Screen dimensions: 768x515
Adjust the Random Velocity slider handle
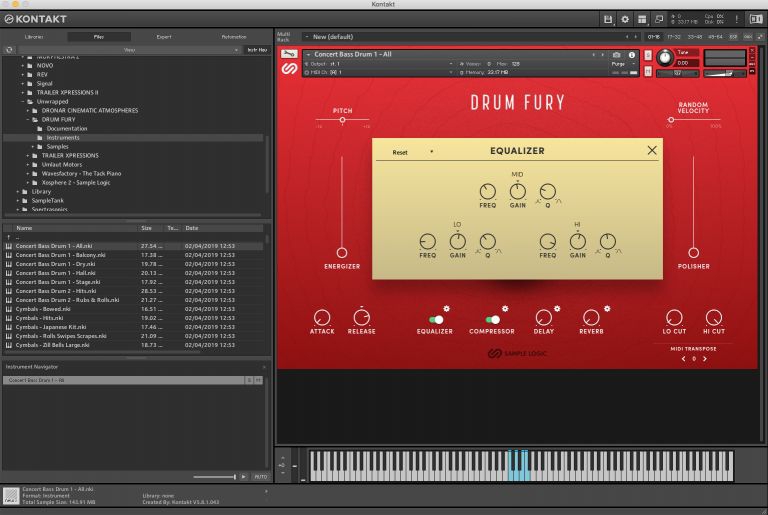671,120
